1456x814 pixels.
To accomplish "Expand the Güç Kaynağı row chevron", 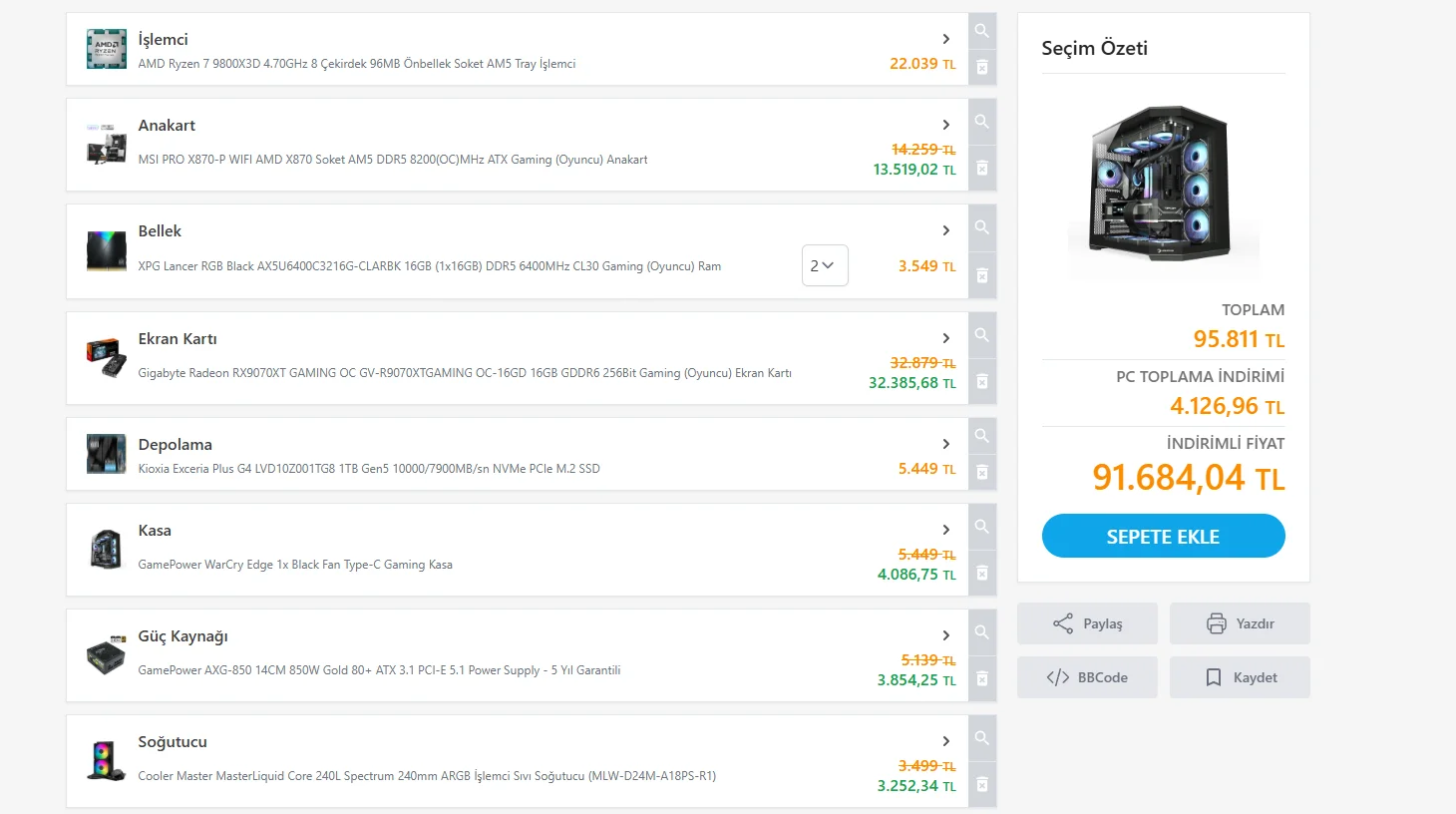I will click(x=946, y=635).
